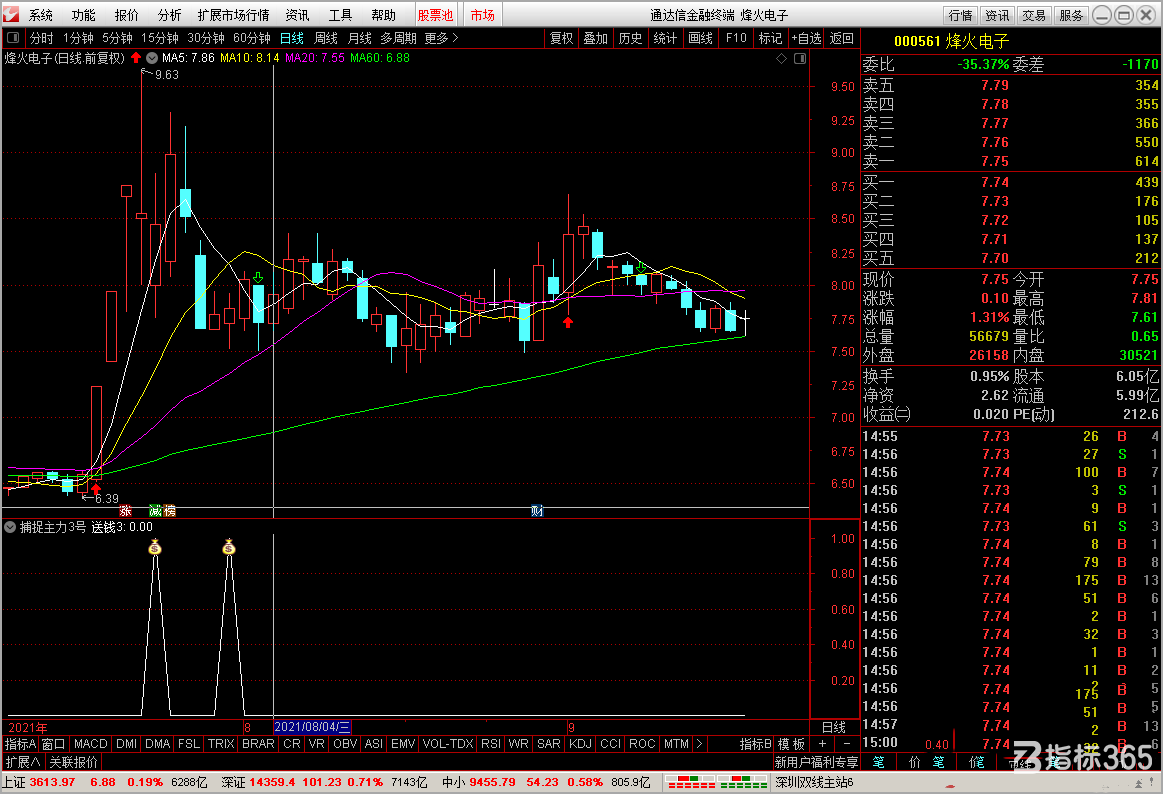Open the 扩展市场行情 menu
Viewport: 1163px width, 794px height.
click(234, 15)
